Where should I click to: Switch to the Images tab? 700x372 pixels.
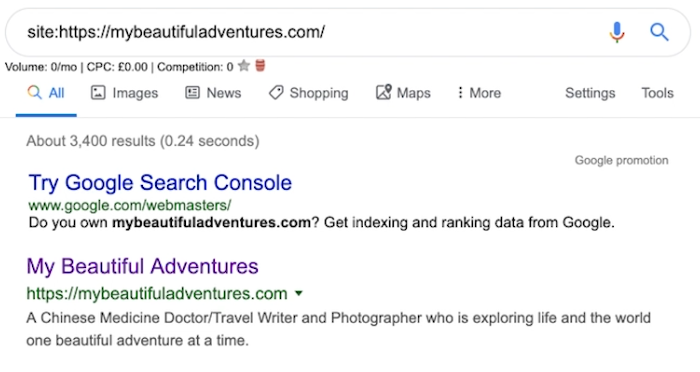(125, 93)
